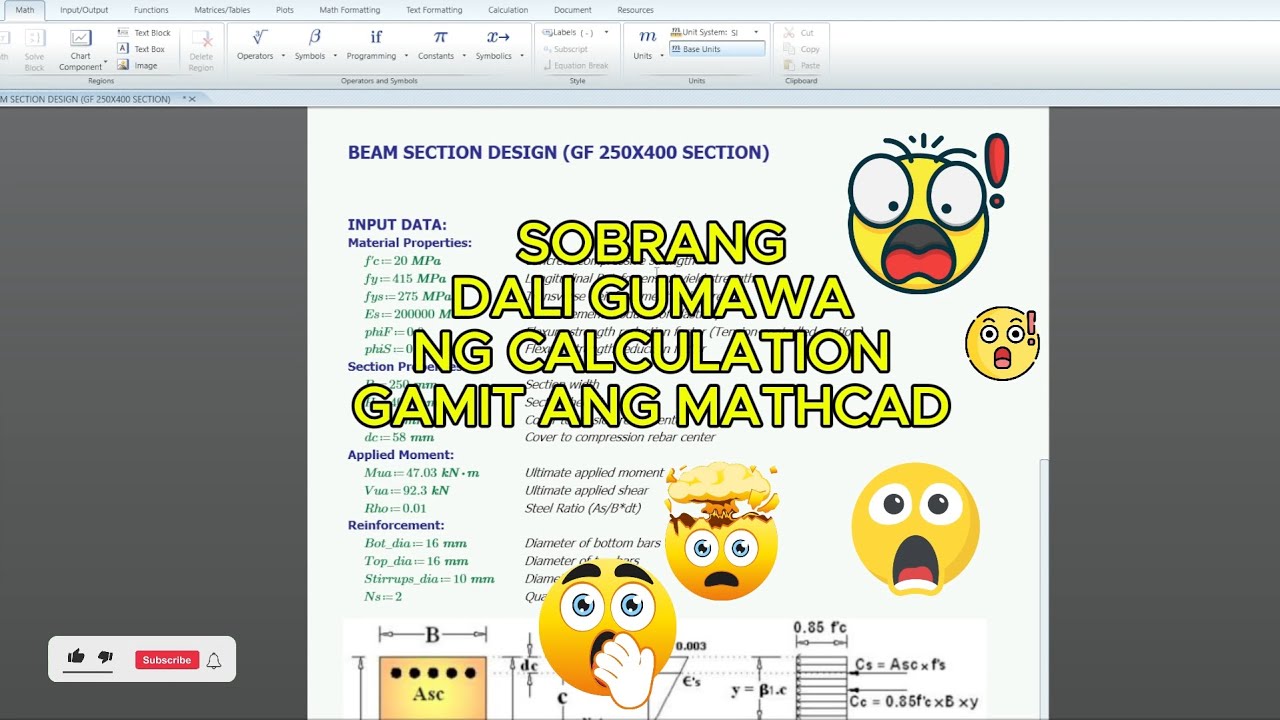Open the Document ribbon tab
Screen dimensions: 1280x720
click(x=573, y=10)
